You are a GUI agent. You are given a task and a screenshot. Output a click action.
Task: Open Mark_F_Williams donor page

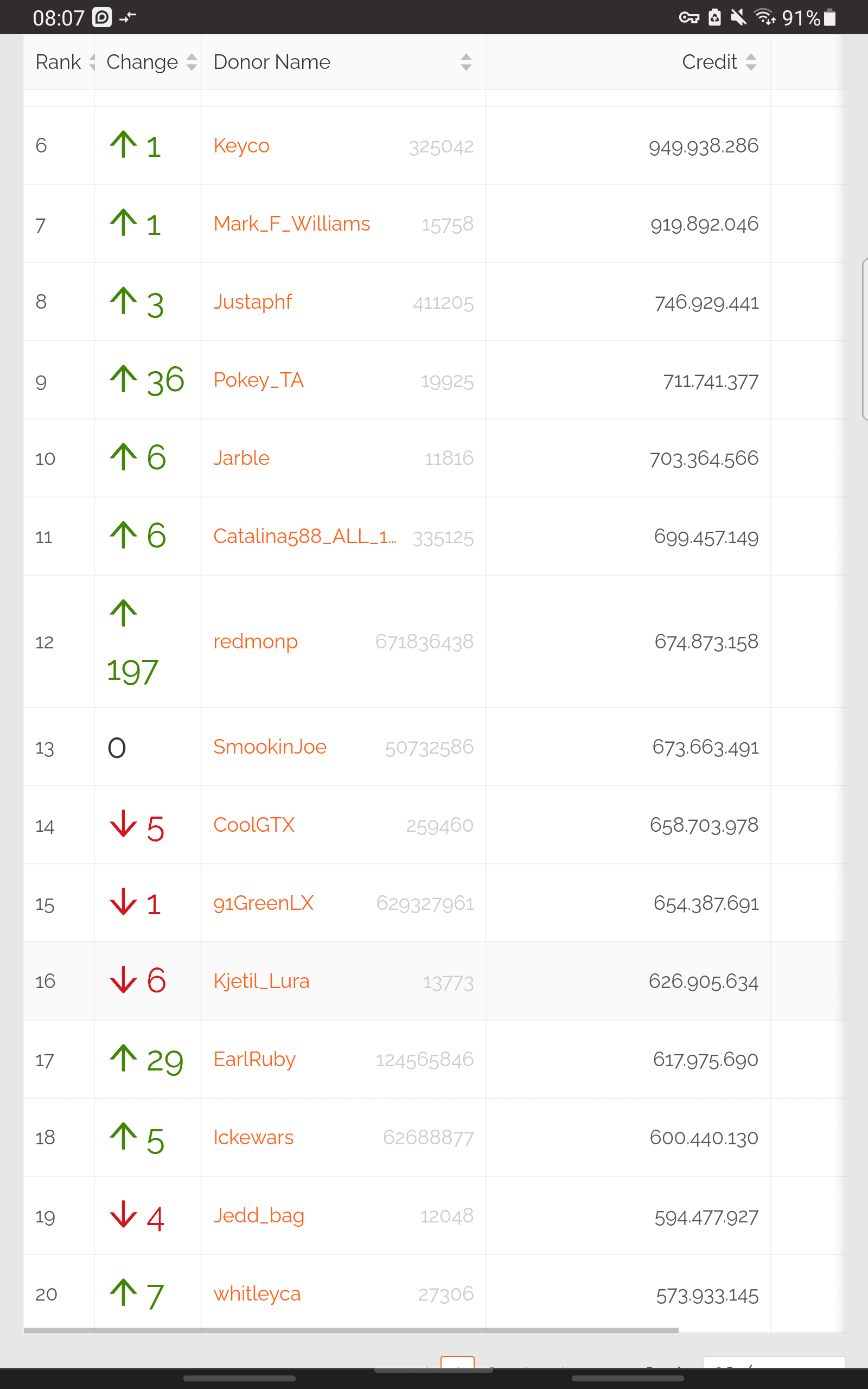point(292,224)
